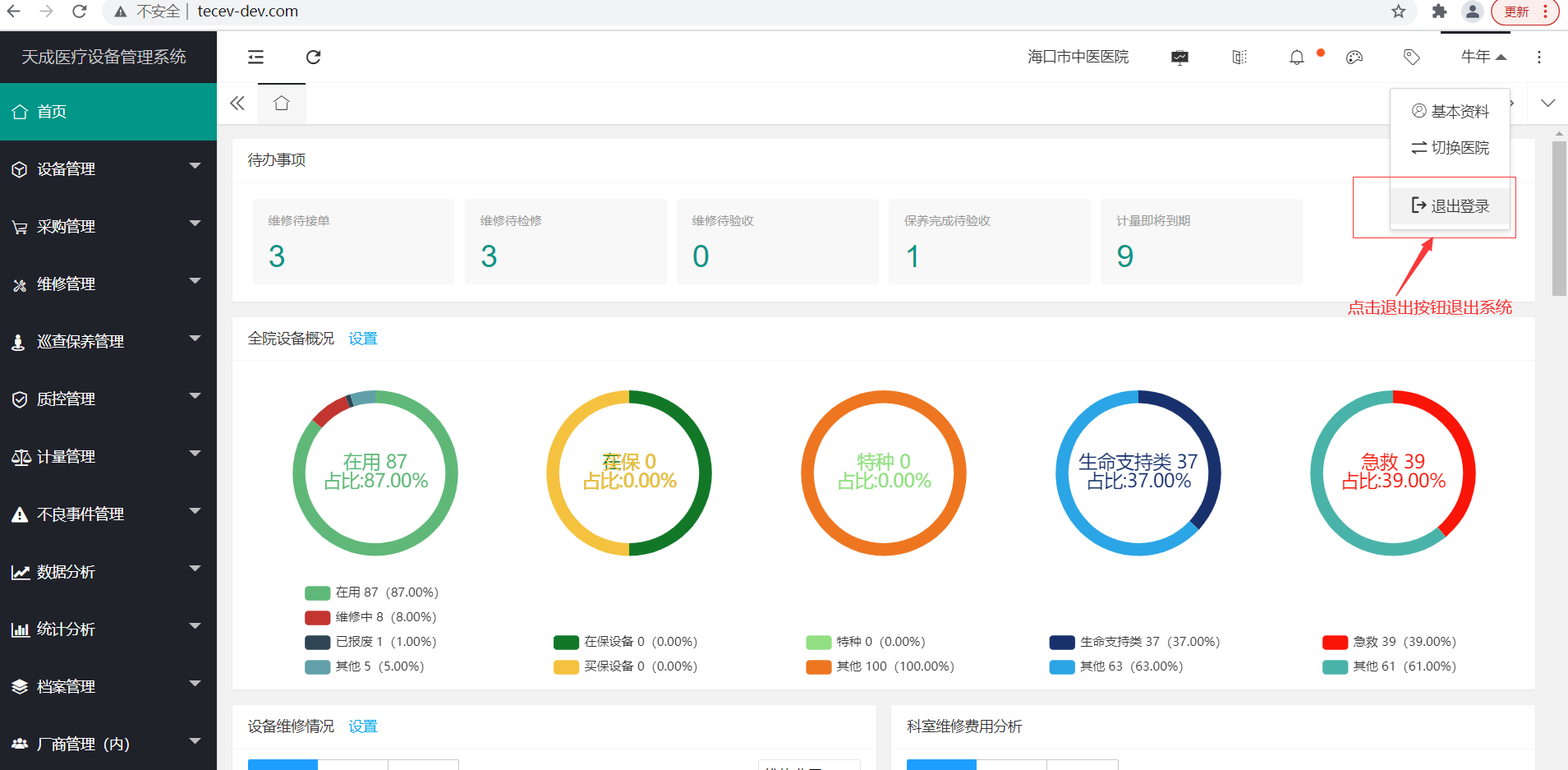Click the page refresh icon in header
1568x770 pixels.
click(x=313, y=57)
